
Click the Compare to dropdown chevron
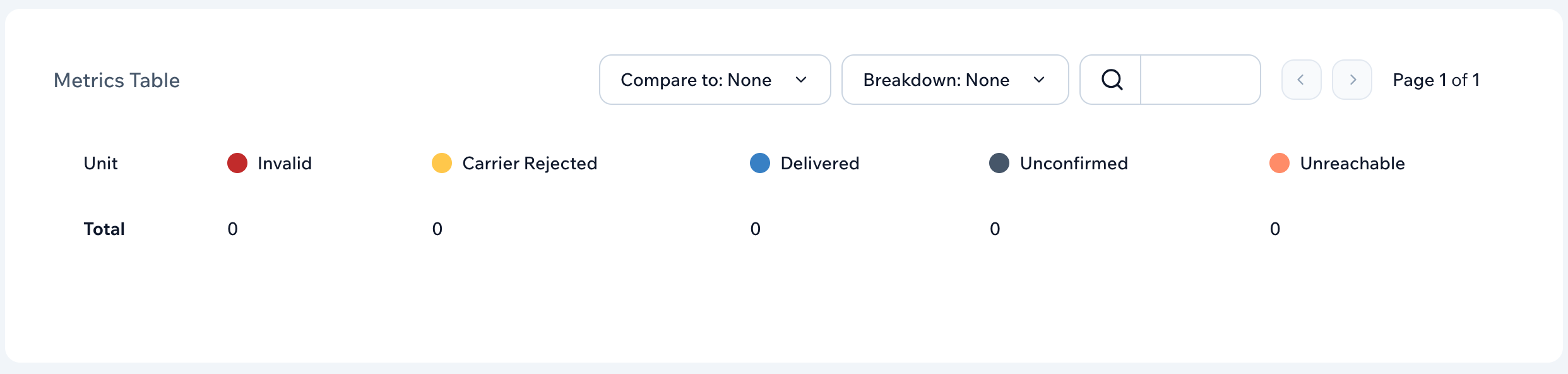point(801,80)
